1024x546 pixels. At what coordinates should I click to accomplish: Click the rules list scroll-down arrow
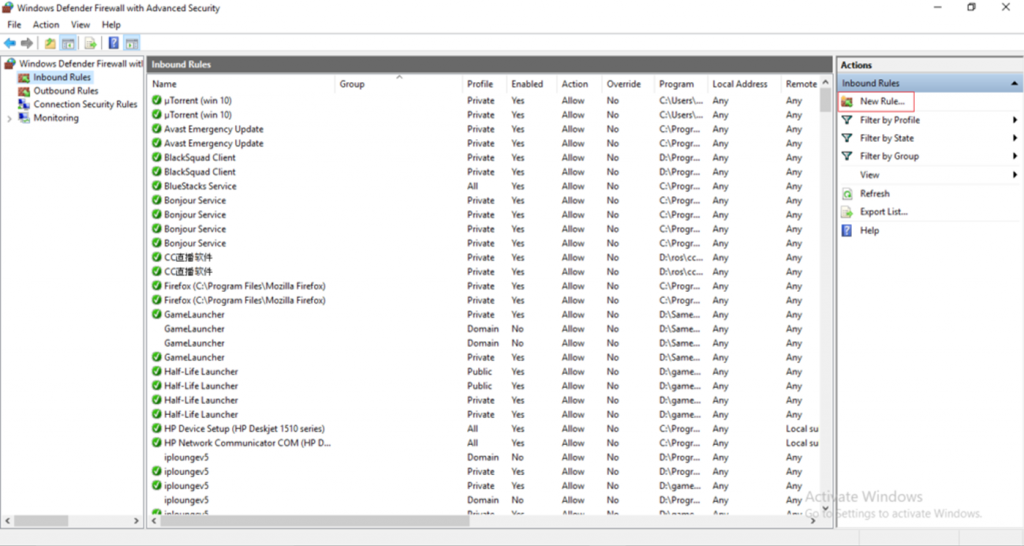click(x=825, y=507)
